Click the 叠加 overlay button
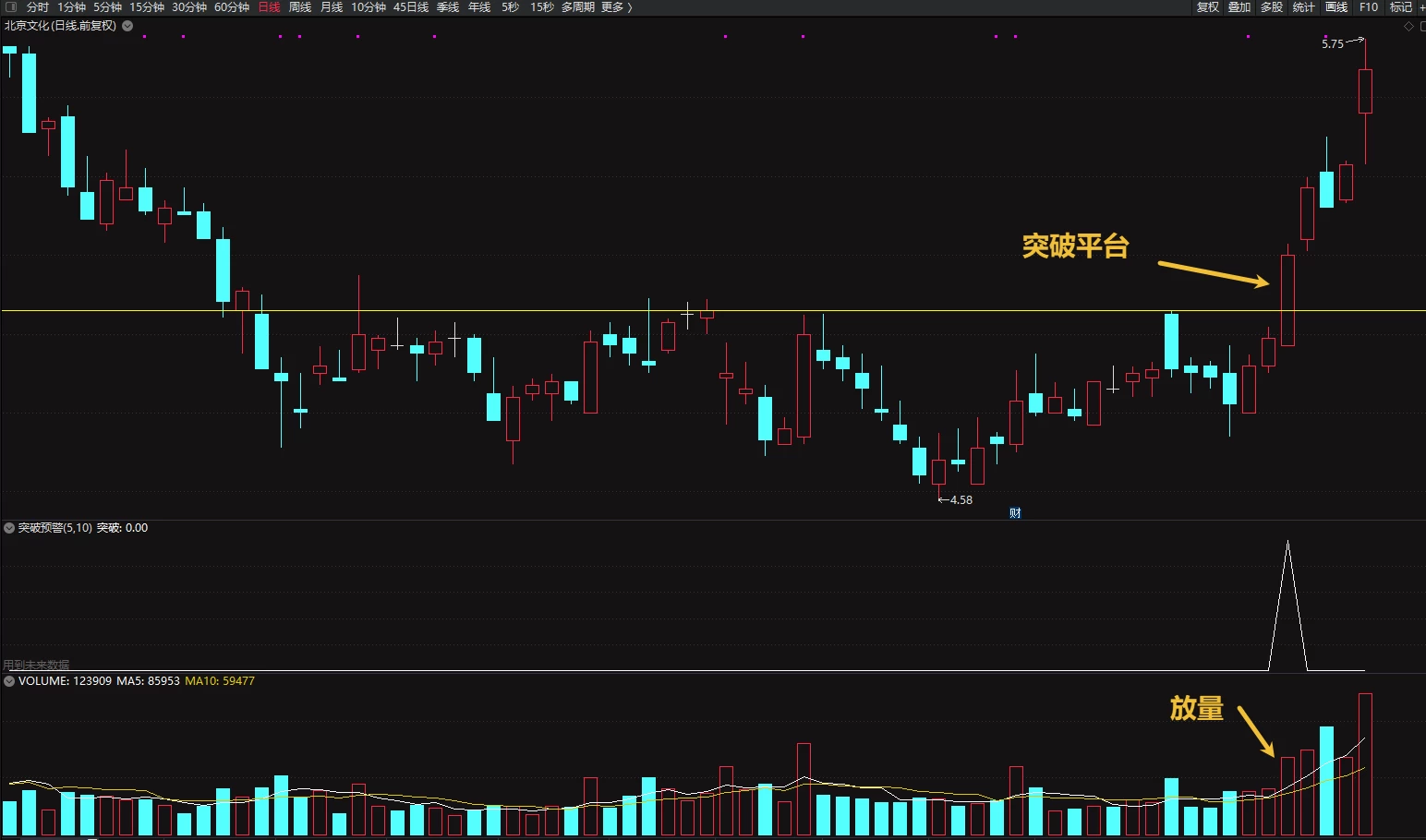Image resolution: width=1426 pixels, height=840 pixels. click(1239, 6)
